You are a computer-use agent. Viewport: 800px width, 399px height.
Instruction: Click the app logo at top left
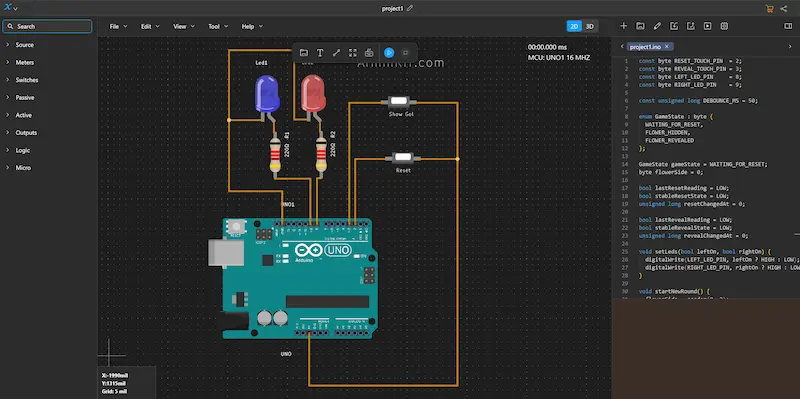[8, 8]
